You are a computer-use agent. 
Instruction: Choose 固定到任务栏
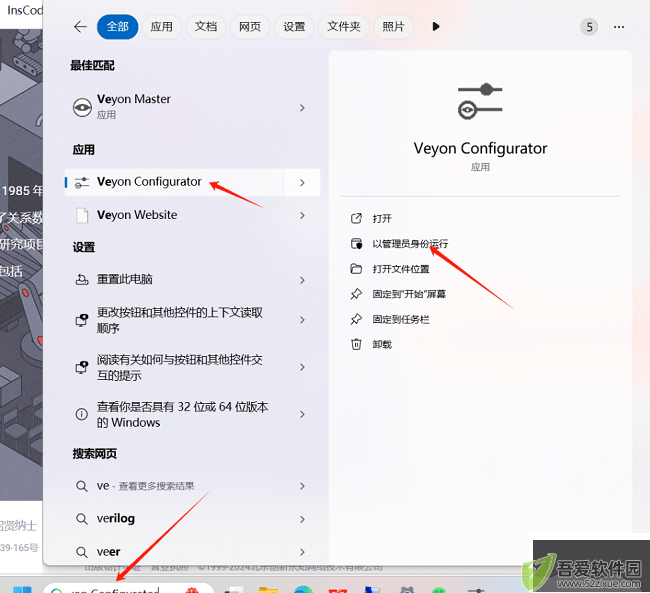pyautogui.click(x=390, y=320)
